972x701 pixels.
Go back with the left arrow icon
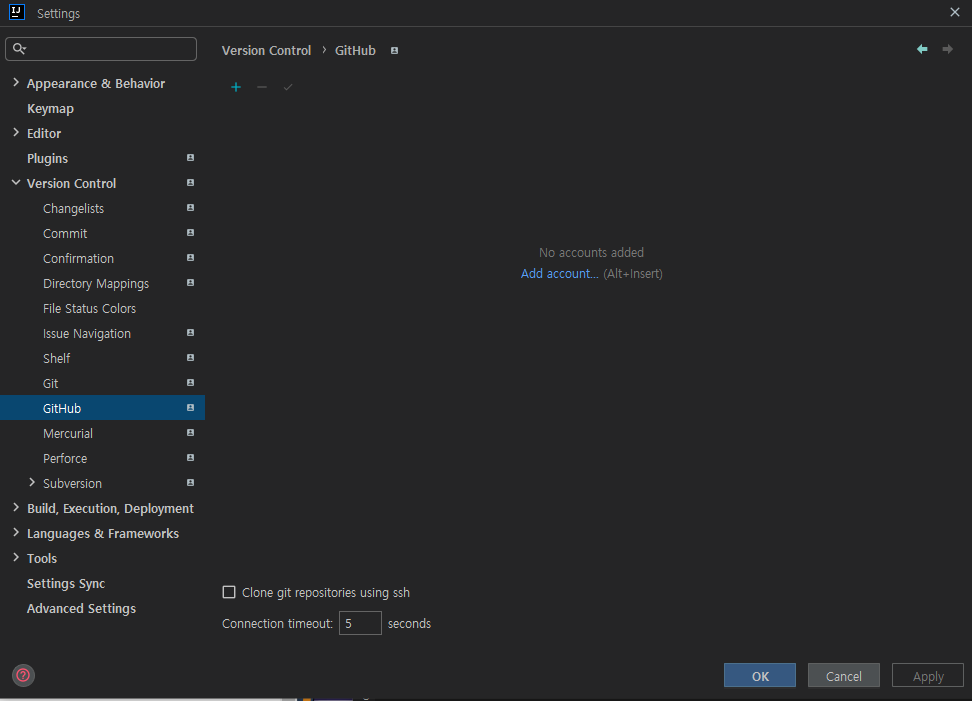pyautogui.click(x=922, y=49)
